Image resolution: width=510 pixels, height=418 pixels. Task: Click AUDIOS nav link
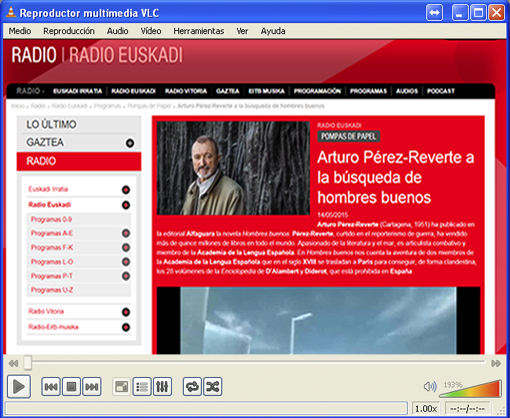pyautogui.click(x=407, y=91)
